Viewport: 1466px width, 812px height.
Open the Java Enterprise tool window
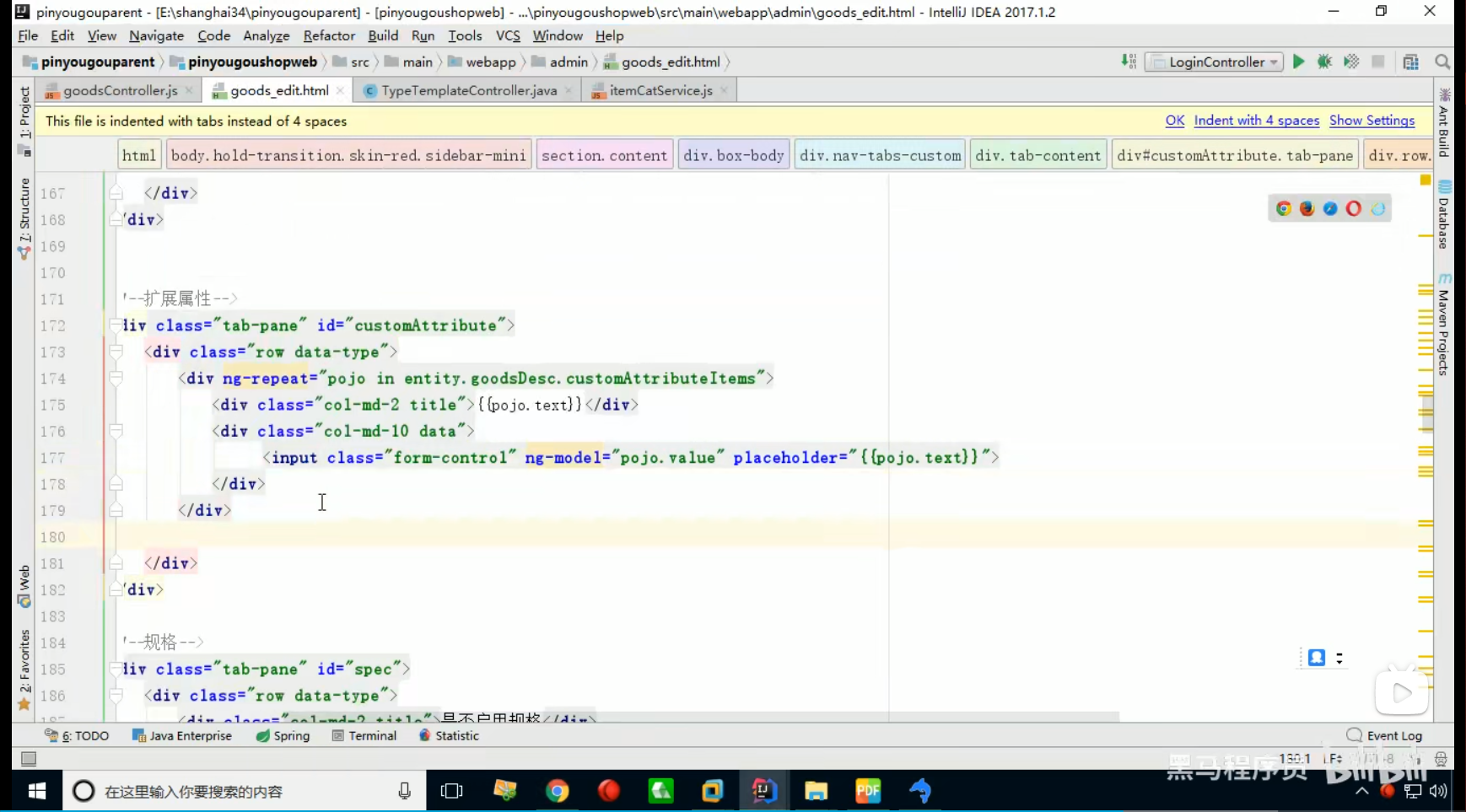(x=182, y=735)
